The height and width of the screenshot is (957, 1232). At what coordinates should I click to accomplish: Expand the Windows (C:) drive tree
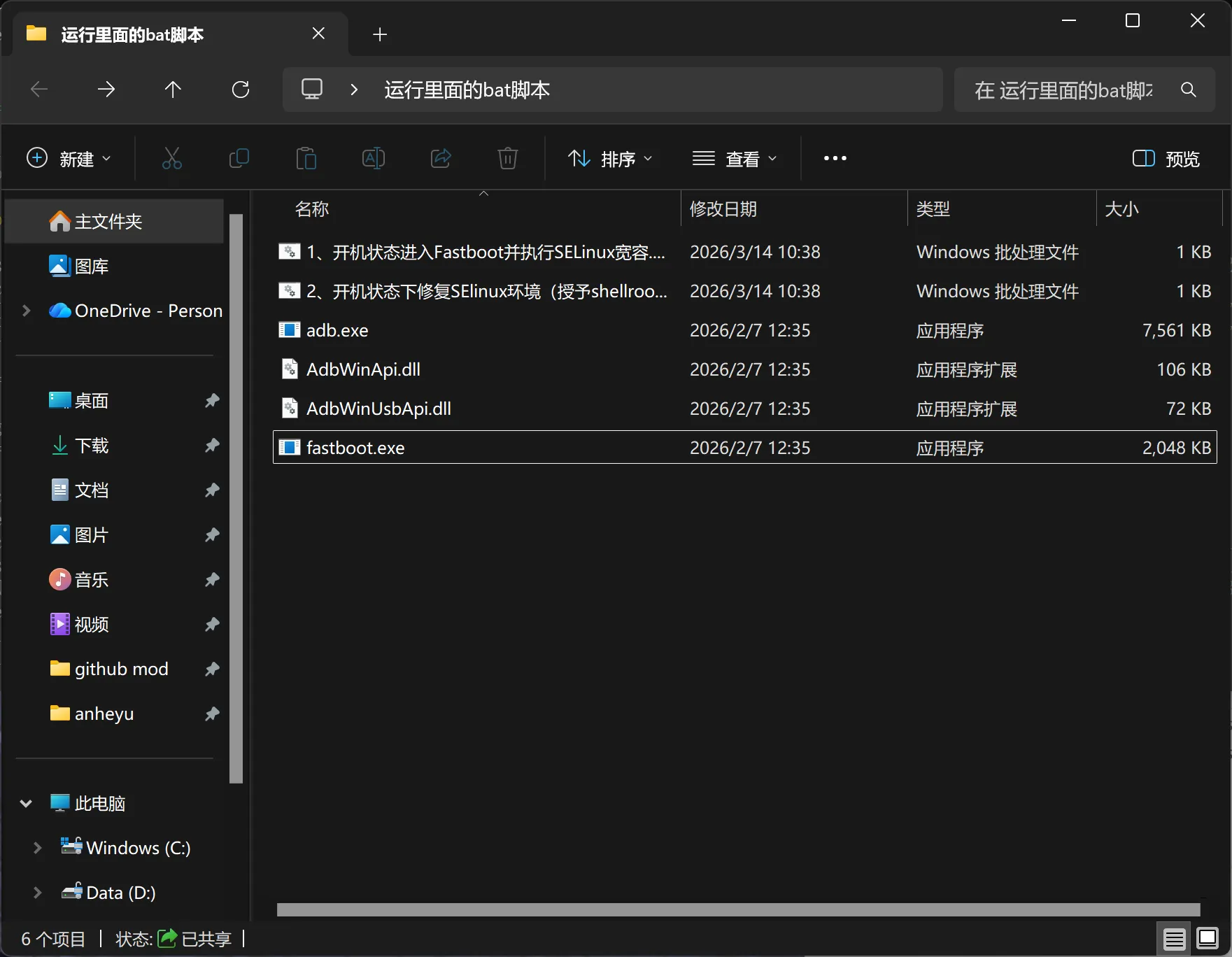click(x=38, y=848)
